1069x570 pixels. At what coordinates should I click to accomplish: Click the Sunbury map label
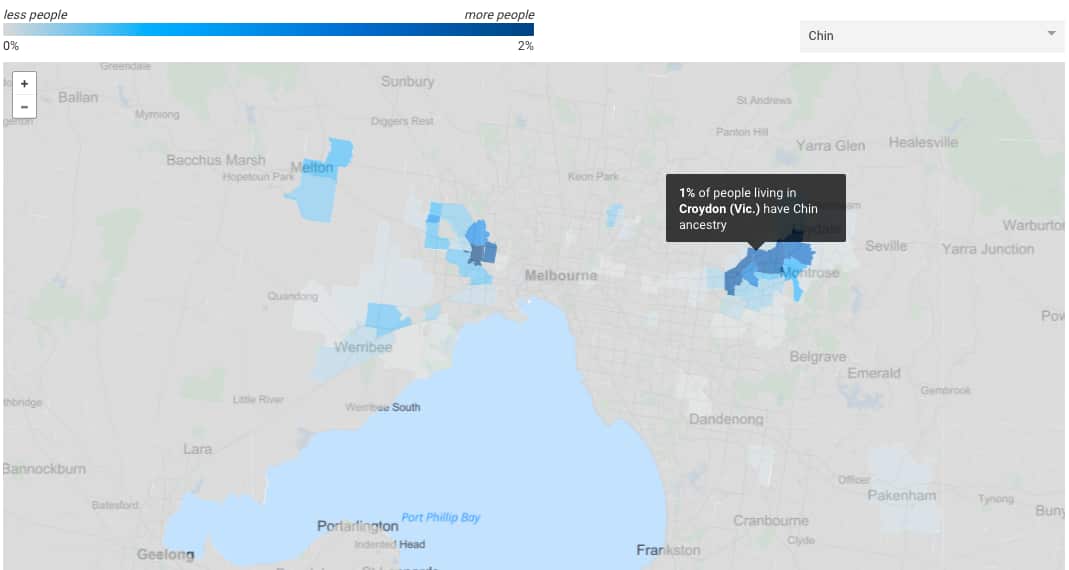point(407,81)
